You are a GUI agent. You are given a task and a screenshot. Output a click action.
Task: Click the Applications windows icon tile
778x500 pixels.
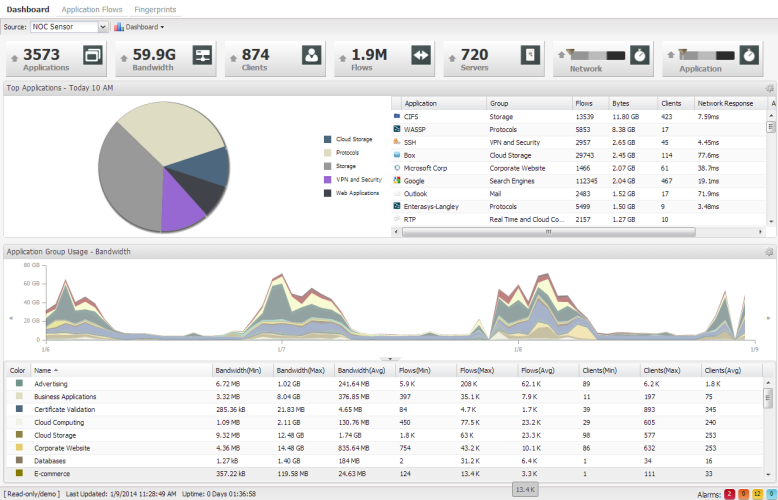93,55
